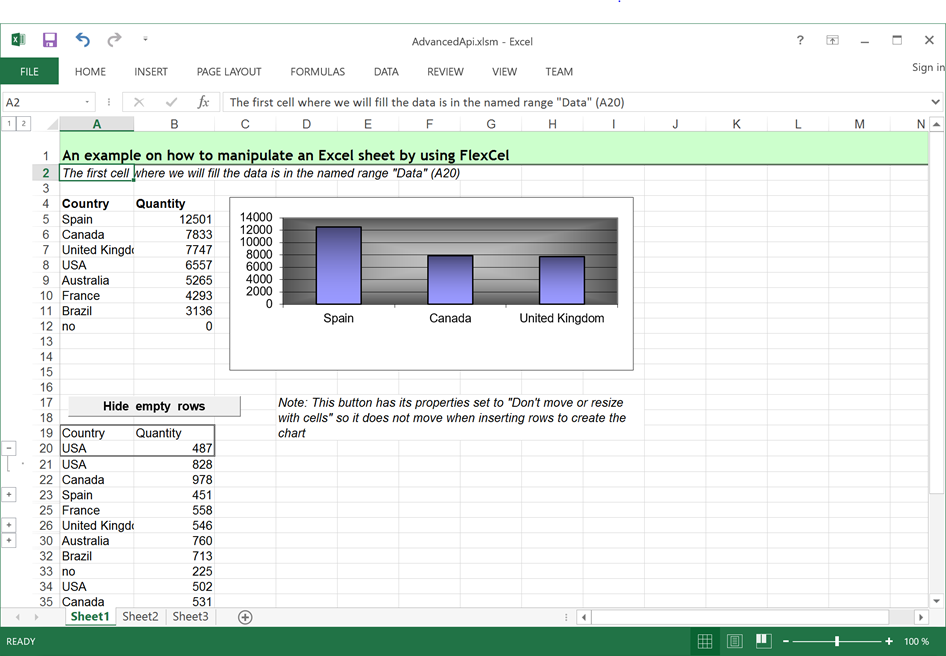Expand the formula bar with chevron
946x656 pixels.
(x=935, y=102)
